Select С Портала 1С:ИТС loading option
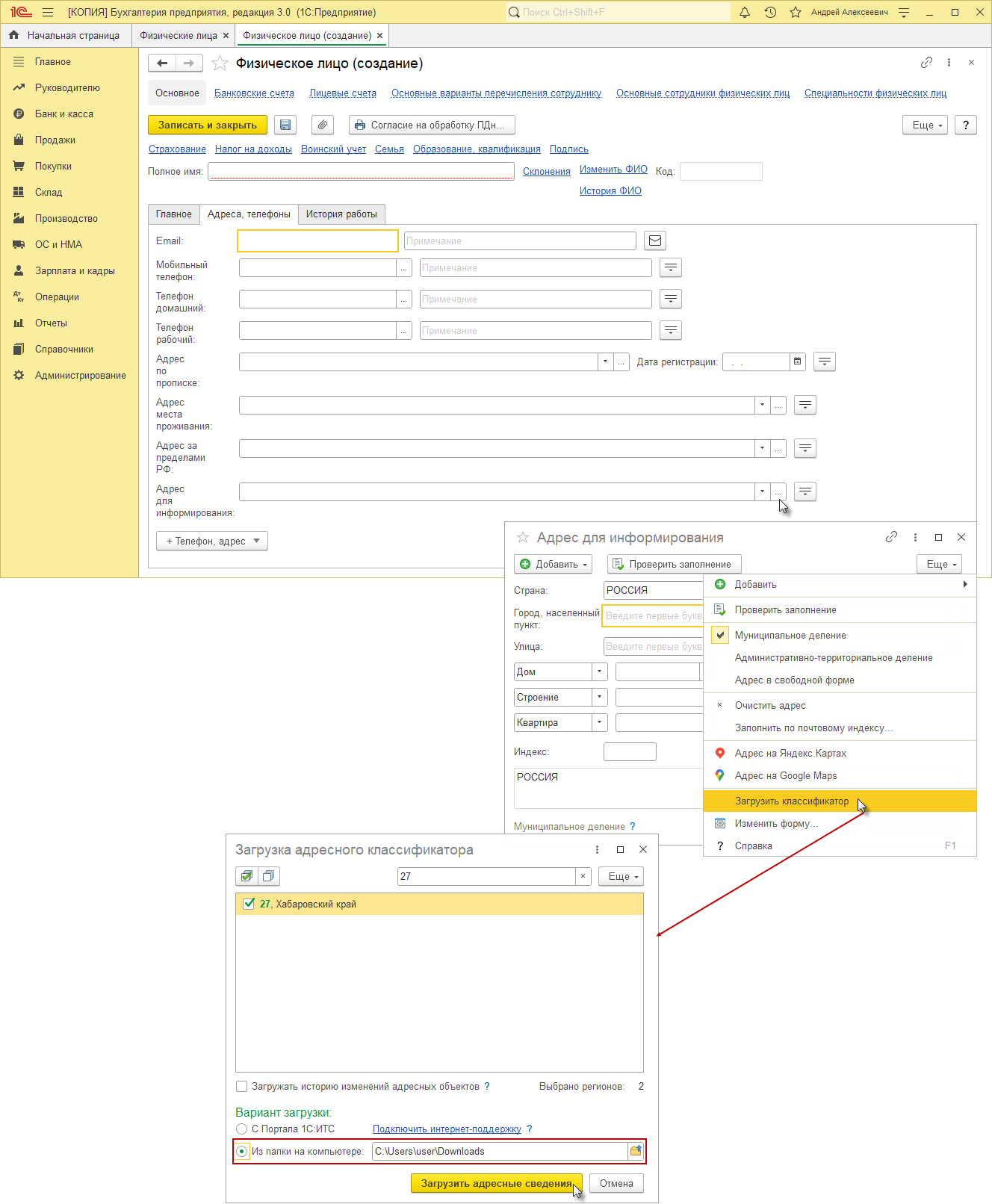 pos(241,1129)
